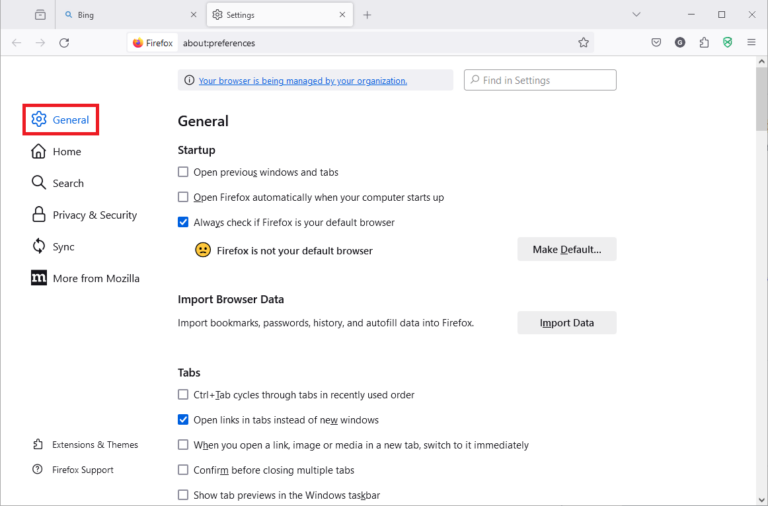Click the sad face default browser icon
Screen dimensions: 768x506
coord(203,250)
